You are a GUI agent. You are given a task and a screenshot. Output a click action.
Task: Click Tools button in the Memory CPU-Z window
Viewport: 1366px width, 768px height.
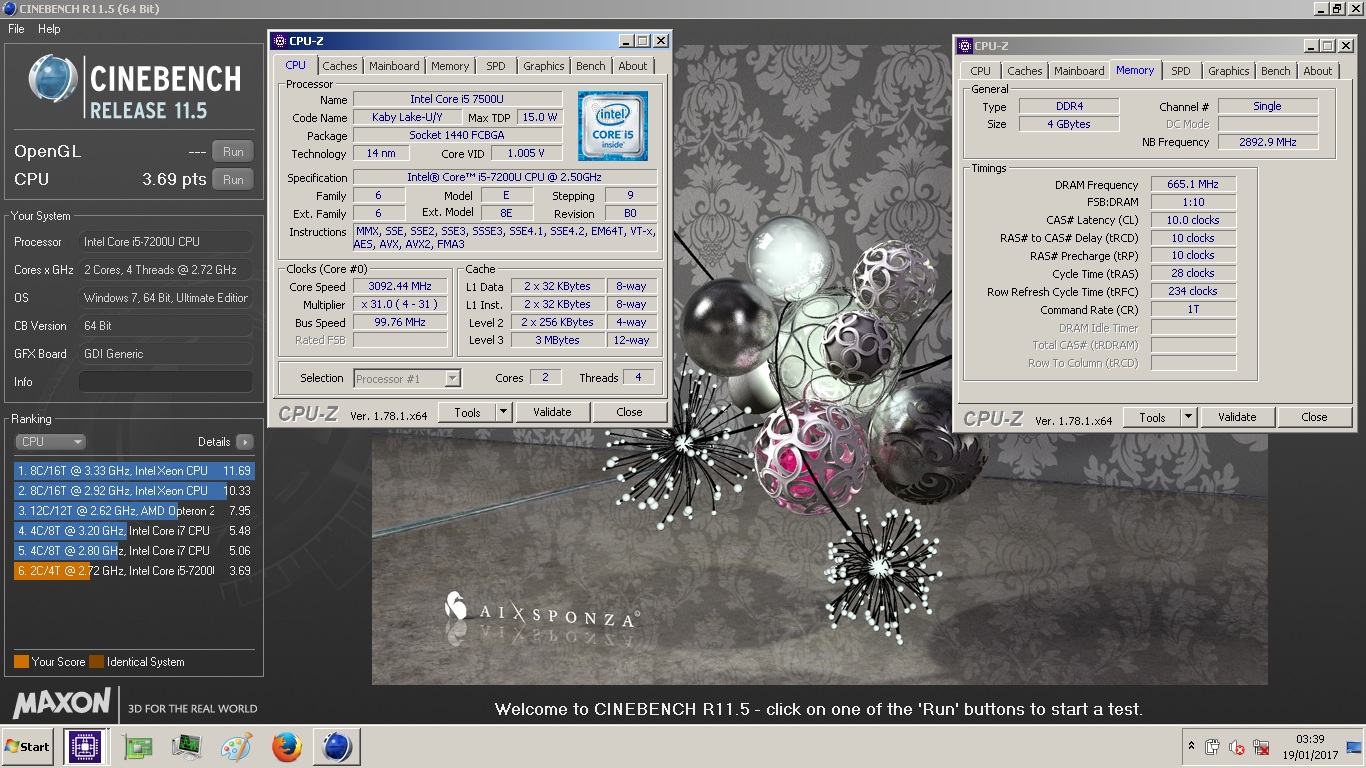click(1152, 417)
